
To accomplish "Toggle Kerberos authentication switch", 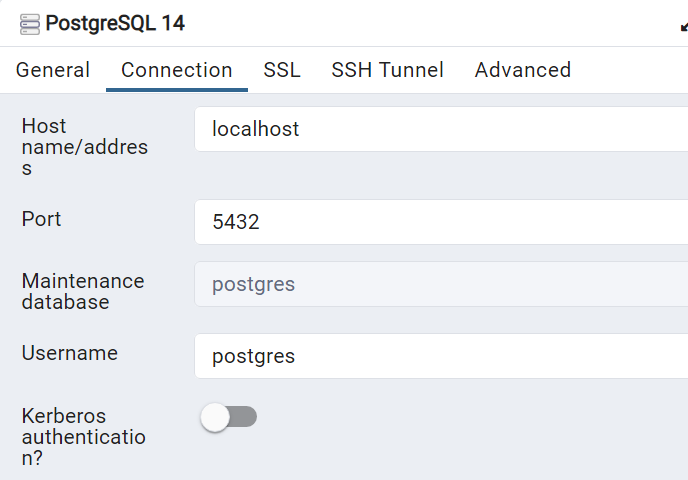I will (229, 417).
